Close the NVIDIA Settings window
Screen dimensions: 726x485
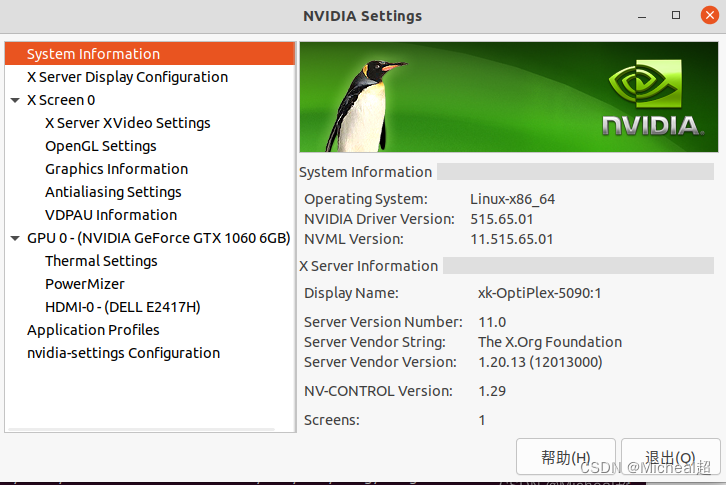point(710,15)
